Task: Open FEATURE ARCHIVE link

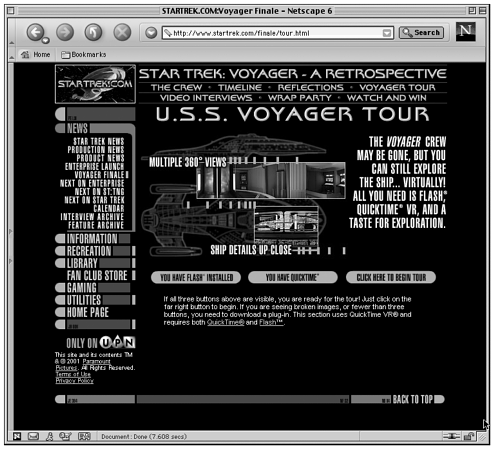Action: tap(96, 225)
